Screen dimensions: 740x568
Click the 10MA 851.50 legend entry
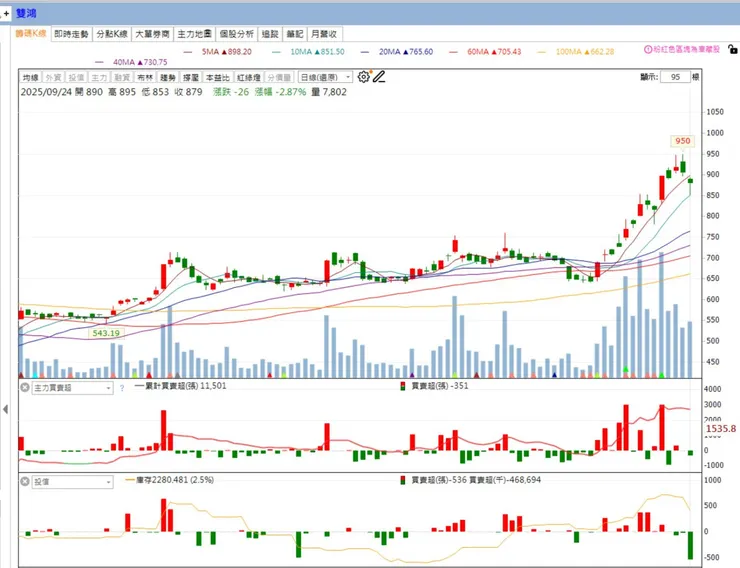(317, 51)
